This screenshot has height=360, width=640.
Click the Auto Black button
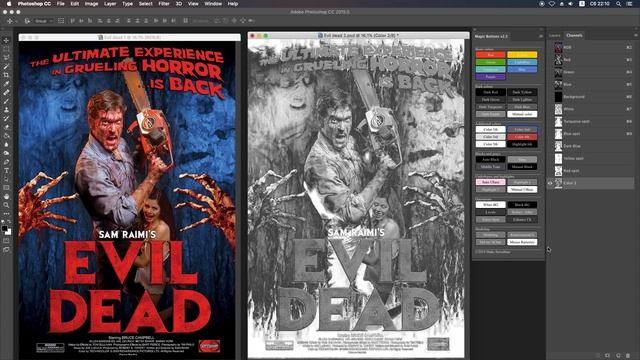click(491, 160)
